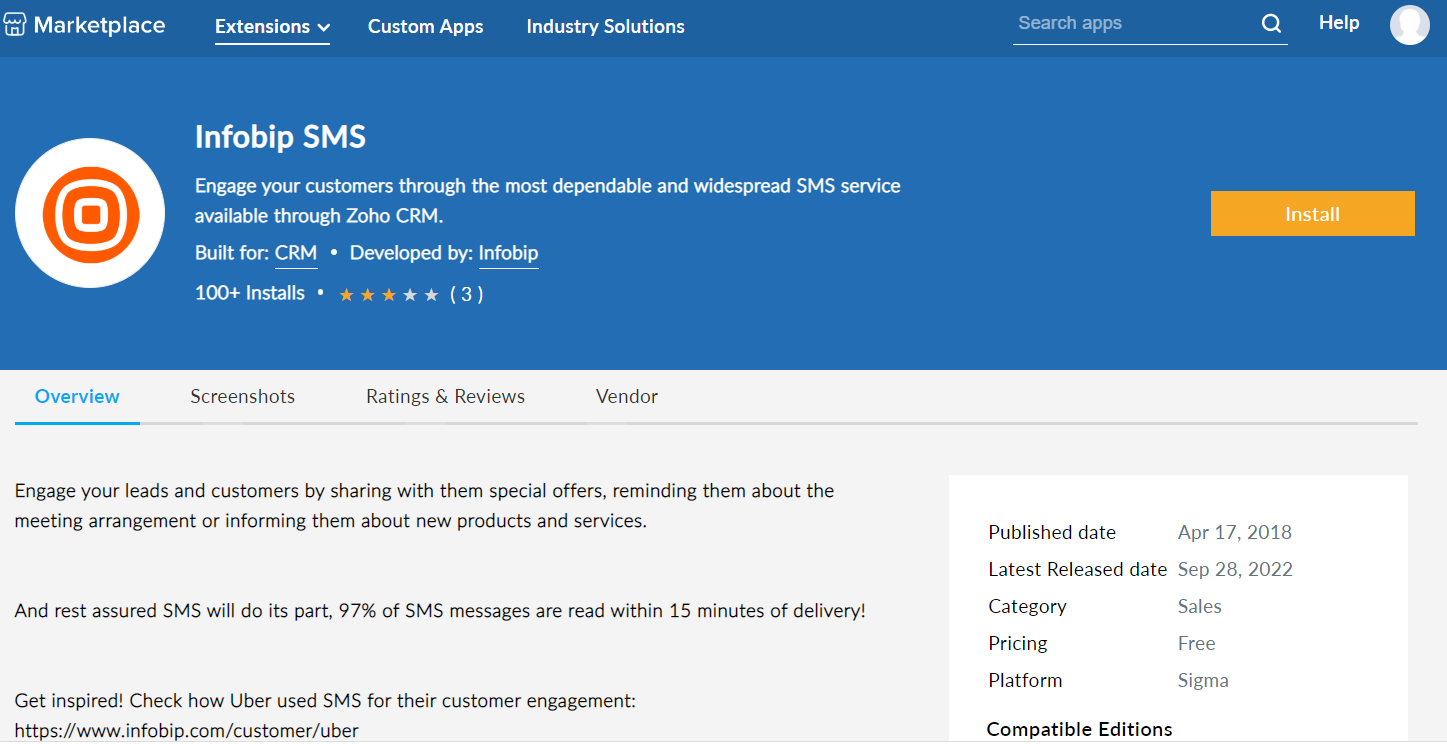1447x744 pixels.
Task: Click the review count (3)
Action: coord(466,294)
